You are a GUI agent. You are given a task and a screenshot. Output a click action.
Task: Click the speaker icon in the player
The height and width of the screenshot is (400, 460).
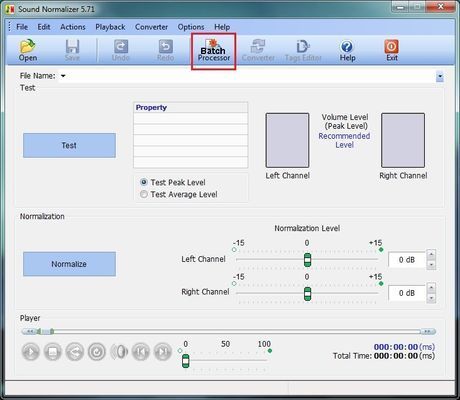coord(119,352)
